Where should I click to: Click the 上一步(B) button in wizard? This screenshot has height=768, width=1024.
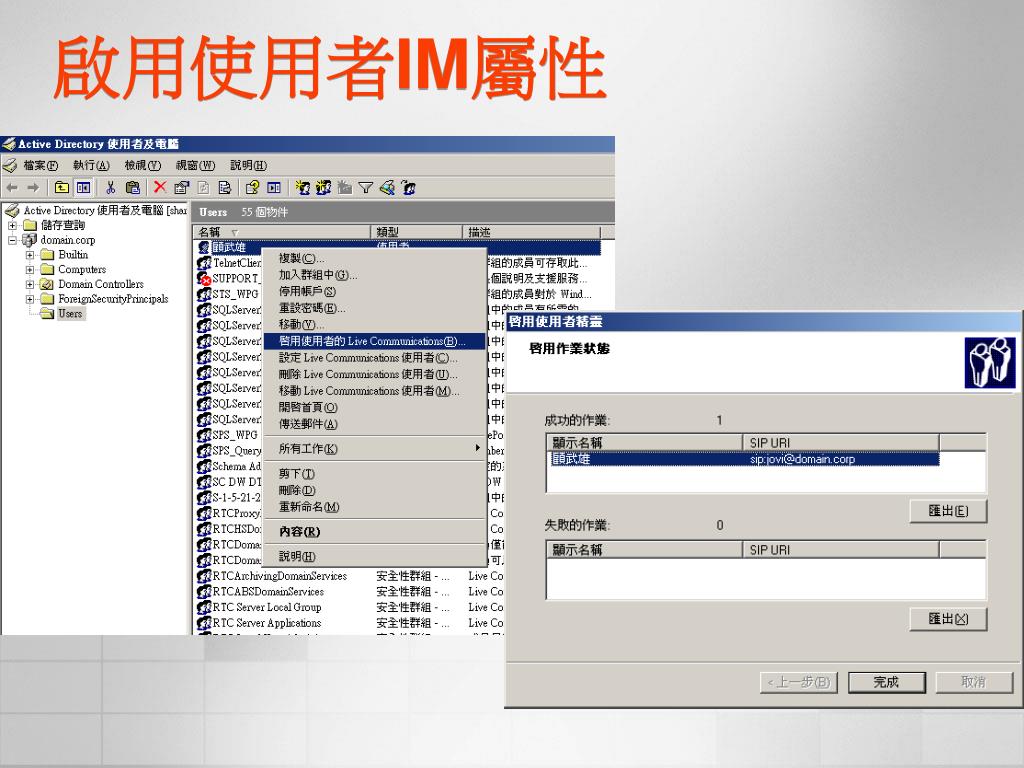tap(798, 682)
